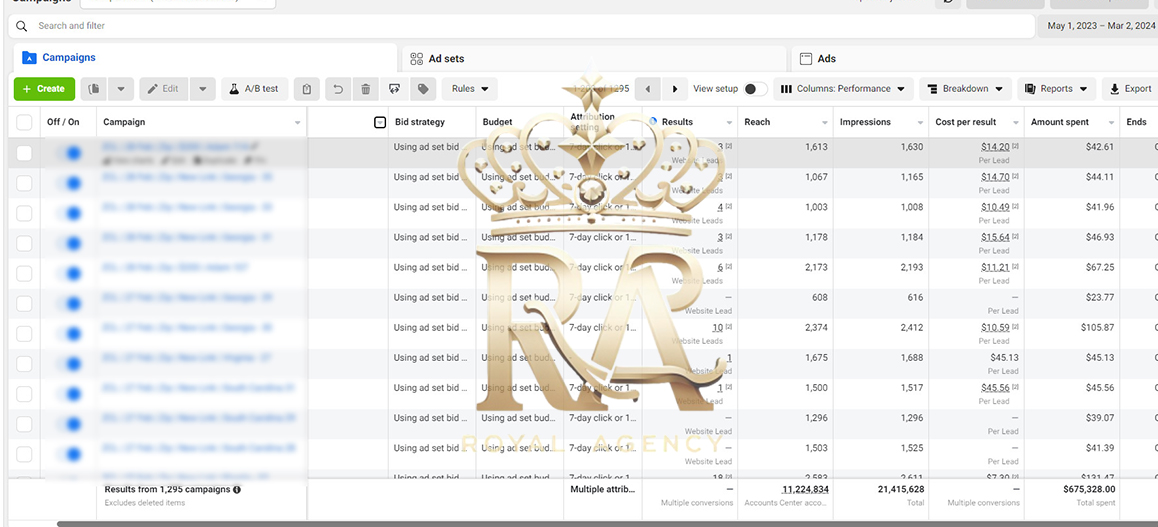Click the impressions value 1,688

point(910,358)
